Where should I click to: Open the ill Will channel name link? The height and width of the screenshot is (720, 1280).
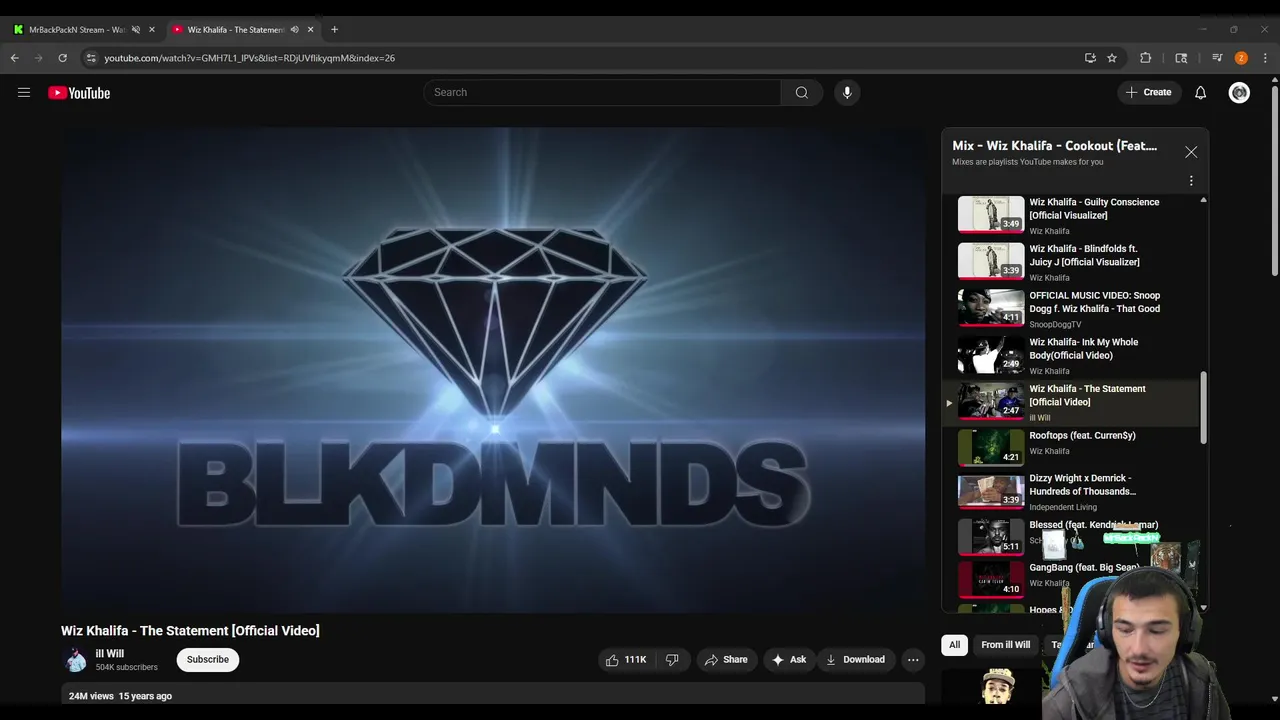[x=109, y=653]
